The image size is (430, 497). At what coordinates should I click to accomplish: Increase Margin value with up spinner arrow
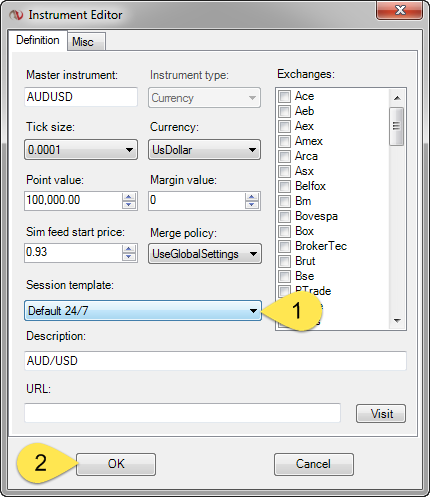252,197
